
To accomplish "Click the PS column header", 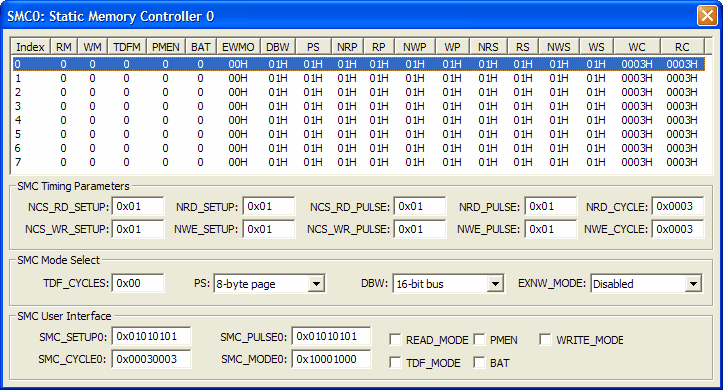I will (313, 47).
